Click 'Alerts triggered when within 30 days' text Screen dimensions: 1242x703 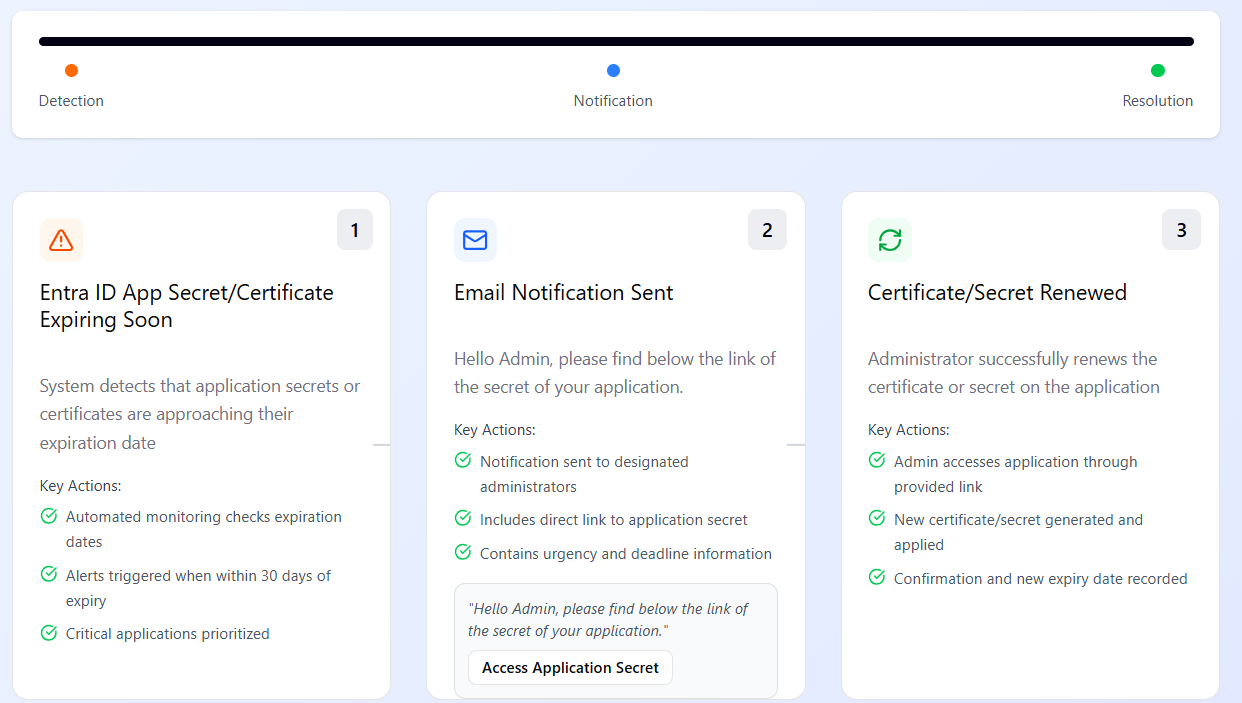pos(198,588)
